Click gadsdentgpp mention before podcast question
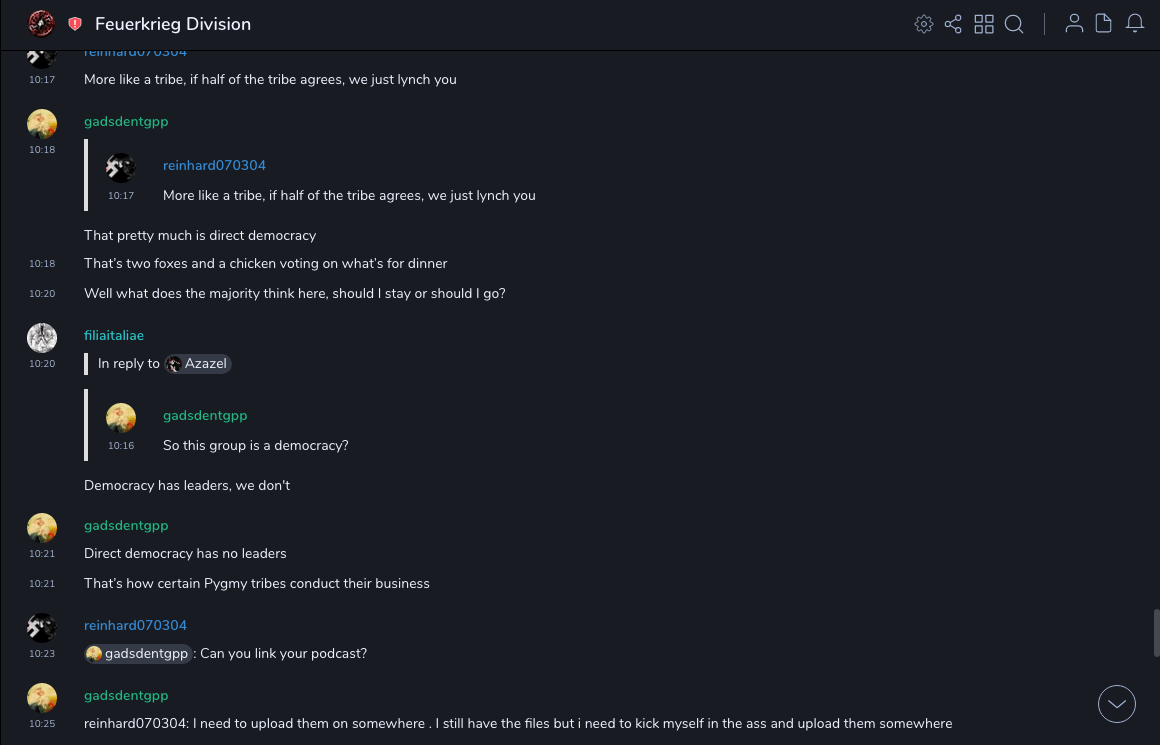 click(138, 654)
